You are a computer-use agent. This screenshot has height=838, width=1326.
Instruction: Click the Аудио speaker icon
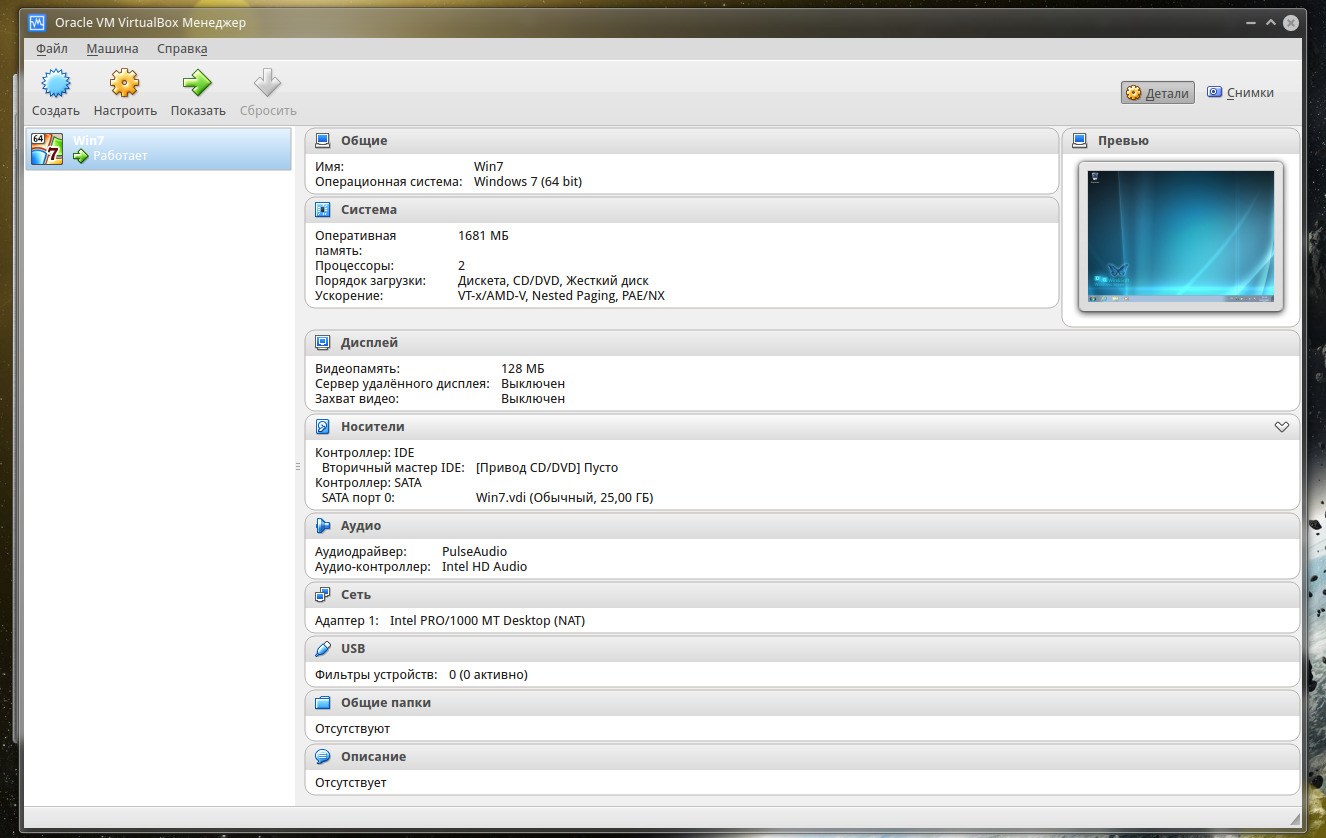(x=323, y=526)
